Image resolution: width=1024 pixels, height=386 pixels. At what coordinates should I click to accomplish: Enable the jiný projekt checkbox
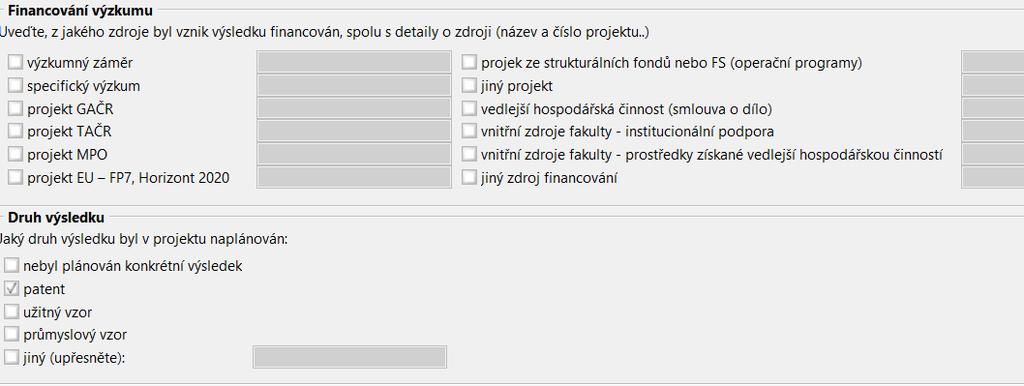tap(469, 86)
